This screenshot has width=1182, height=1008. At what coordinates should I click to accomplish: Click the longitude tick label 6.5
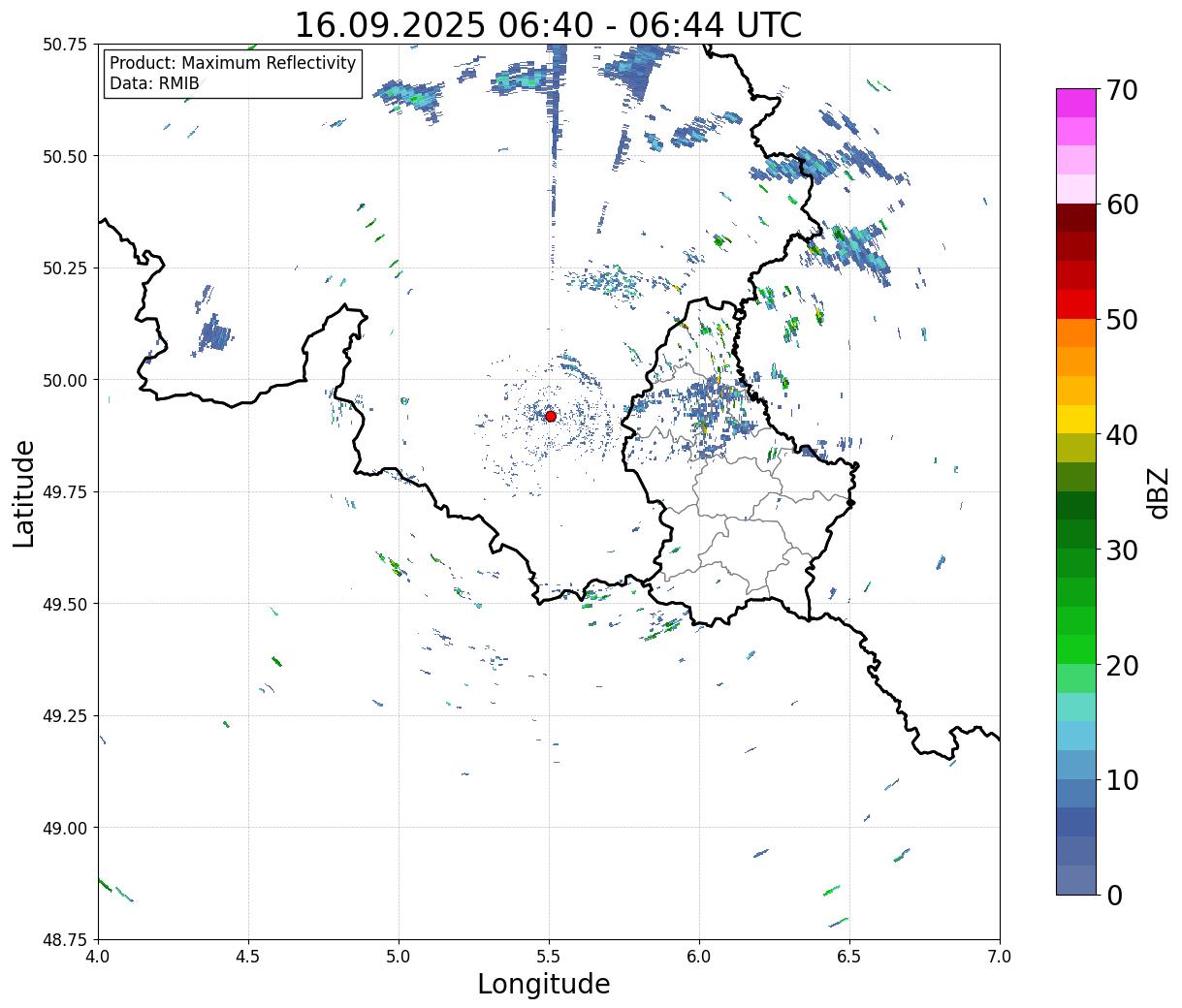click(849, 956)
